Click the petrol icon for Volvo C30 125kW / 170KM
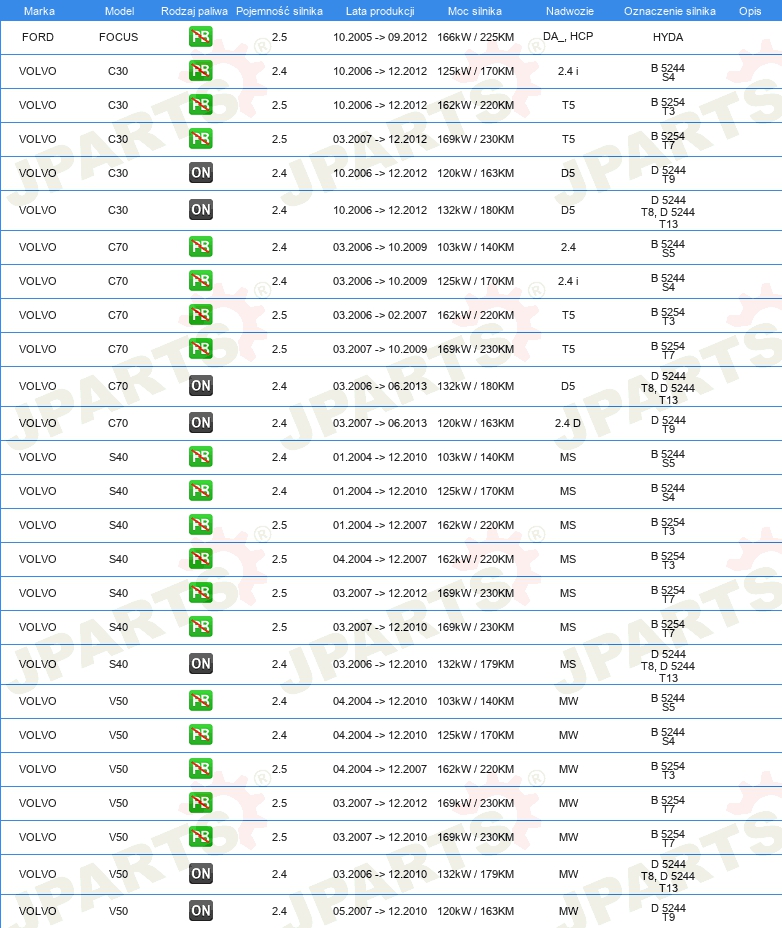The image size is (782, 928). point(201,71)
